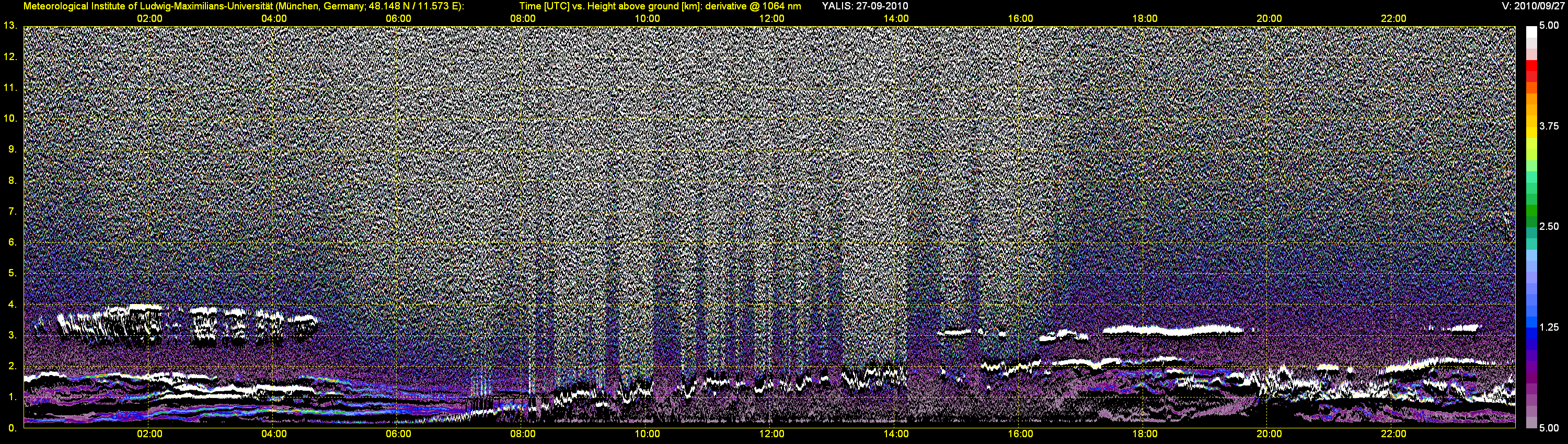
Task: Click the 2. km height axis label
Action: (x=13, y=366)
